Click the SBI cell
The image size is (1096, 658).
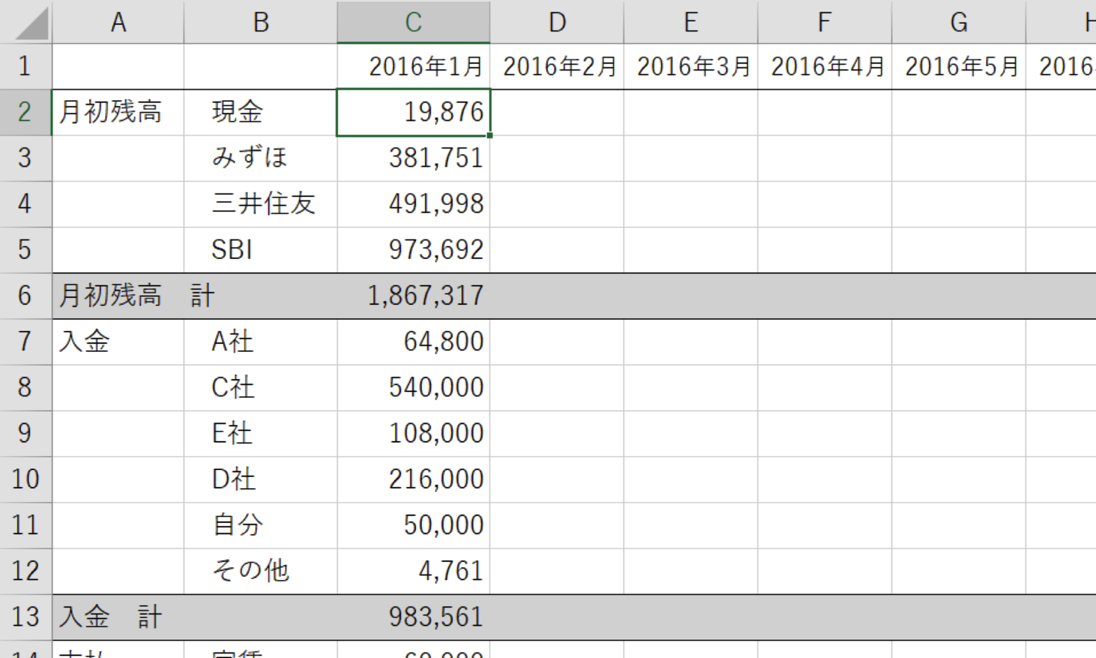pos(261,250)
